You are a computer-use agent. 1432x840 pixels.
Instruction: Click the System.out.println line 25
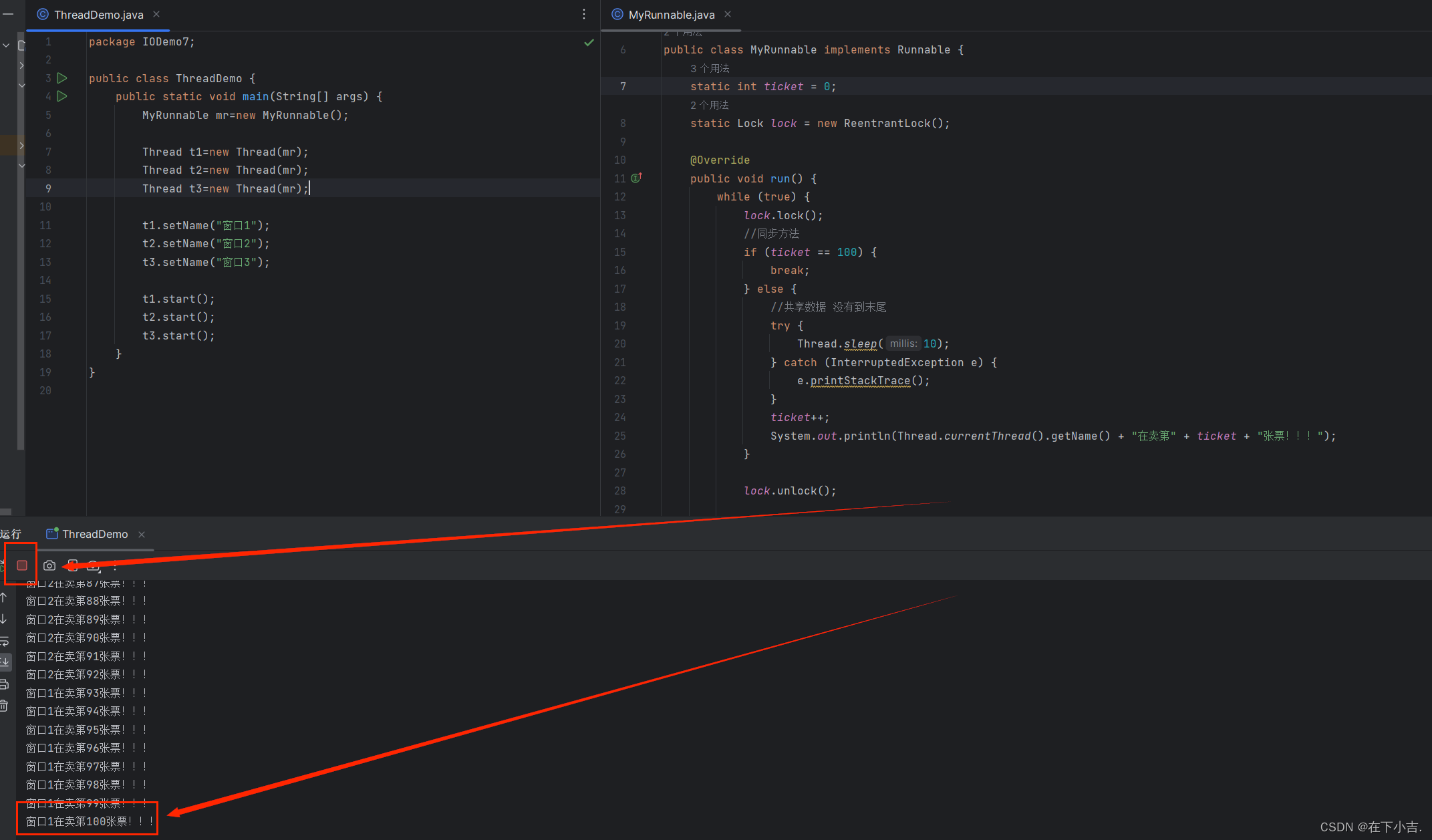1053,436
